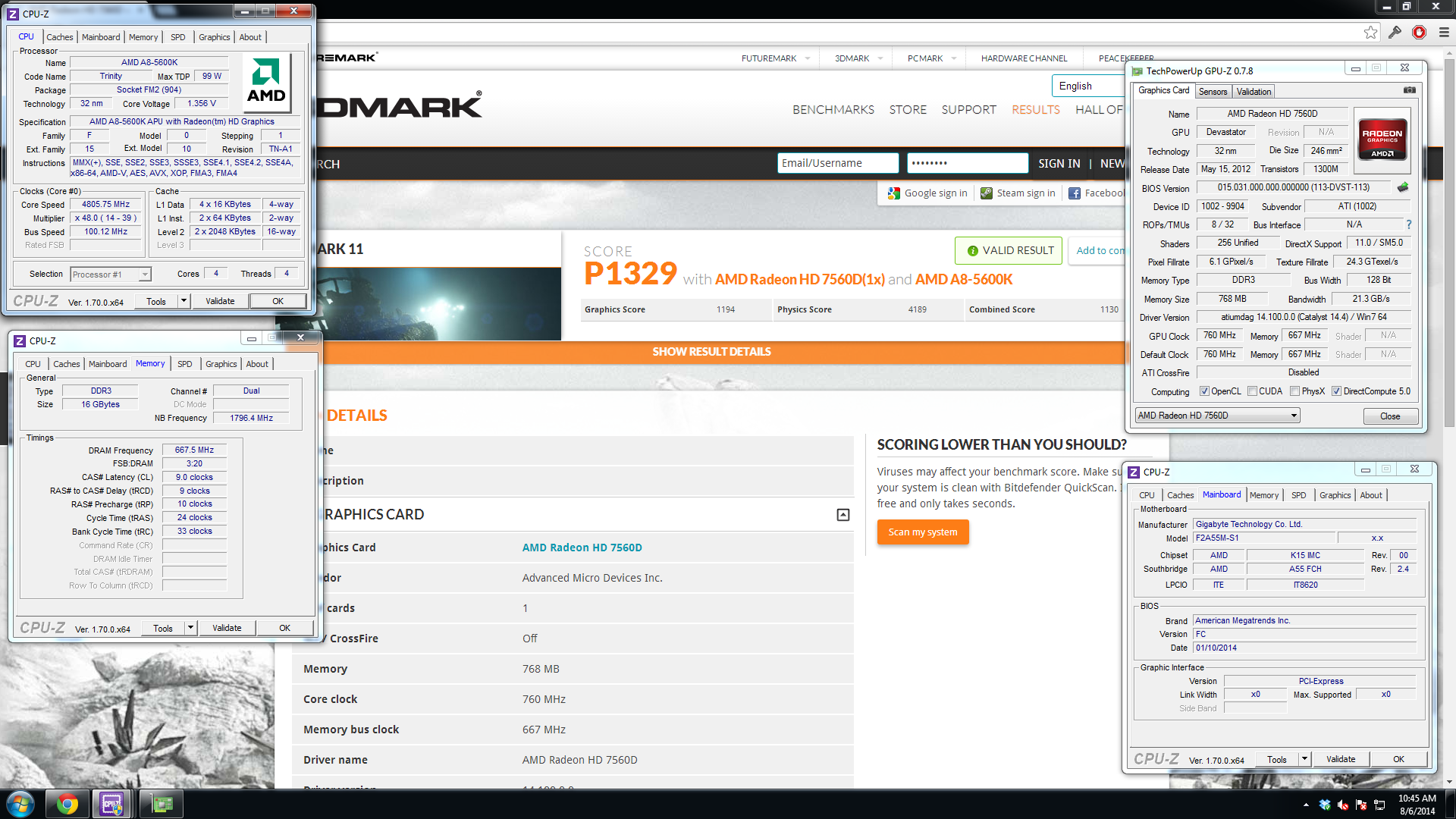
Task: Click the Z icon in the Mainboard CPU-Z title bar
Action: (1134, 472)
